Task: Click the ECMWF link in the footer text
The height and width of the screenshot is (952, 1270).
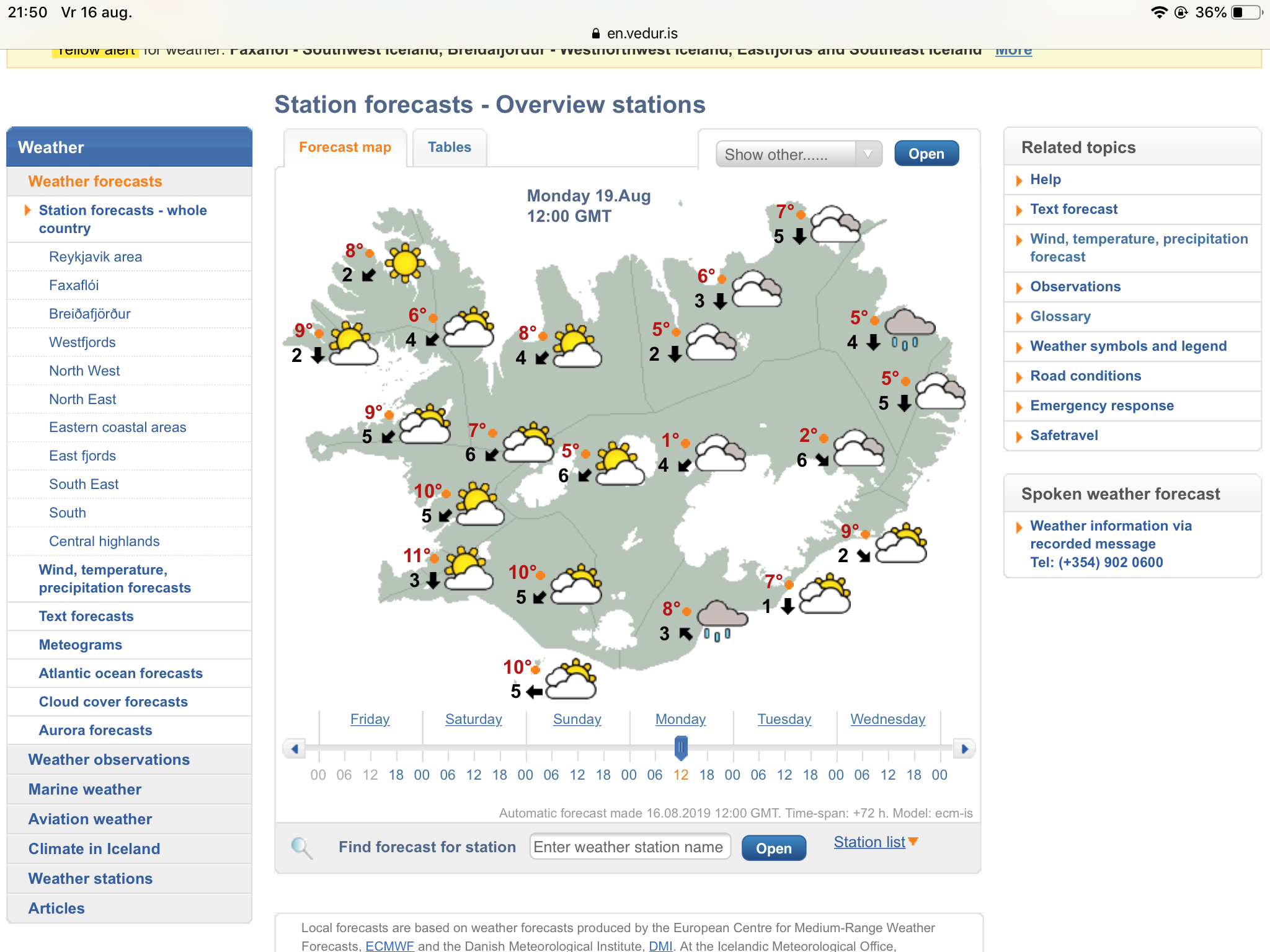Action: point(389,946)
